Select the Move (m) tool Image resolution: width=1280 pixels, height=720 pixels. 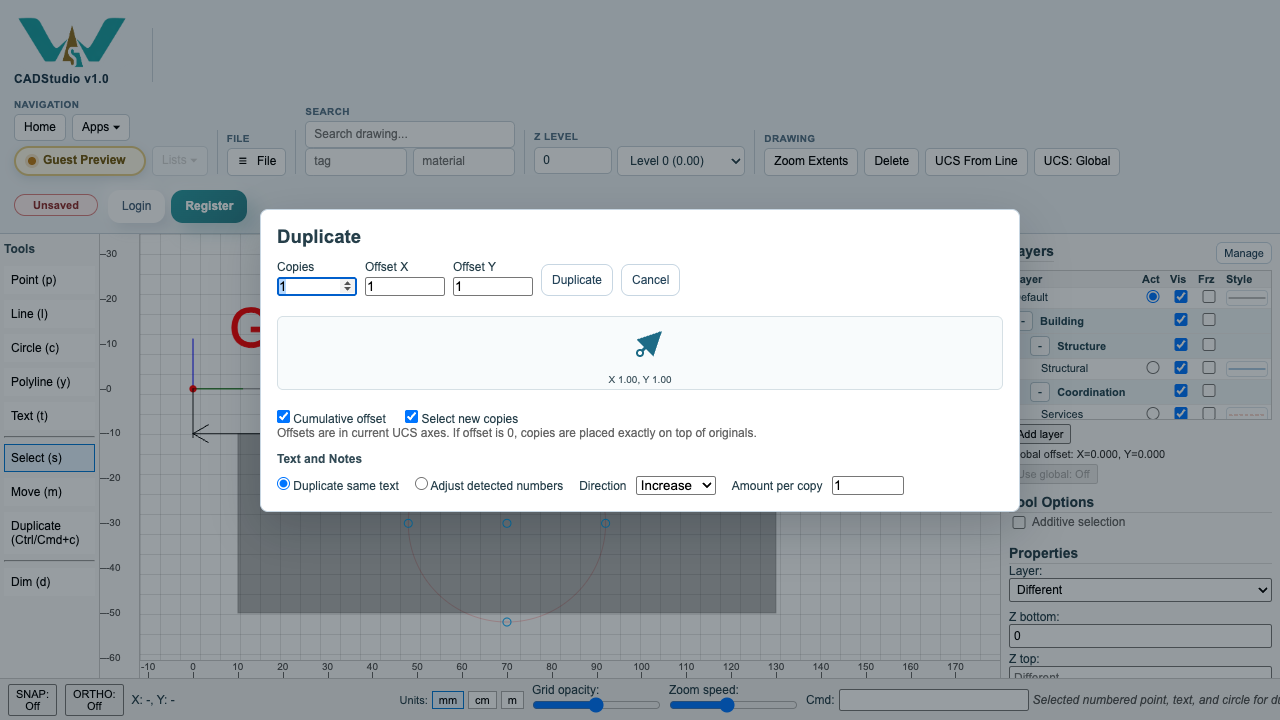point(49,492)
